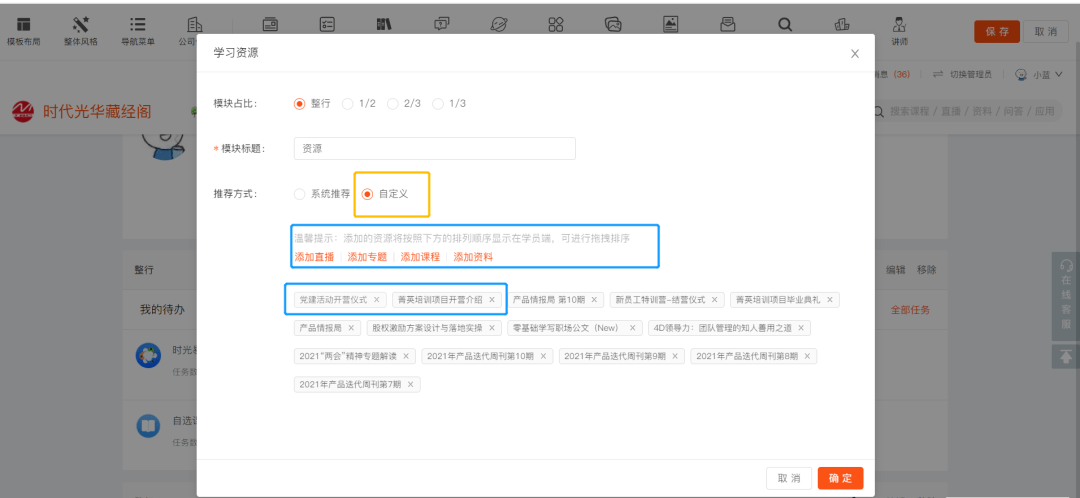Screen dimensions: 1080x498
Task: Click the 导航菜单 toolbar icon
Action: coord(138,30)
